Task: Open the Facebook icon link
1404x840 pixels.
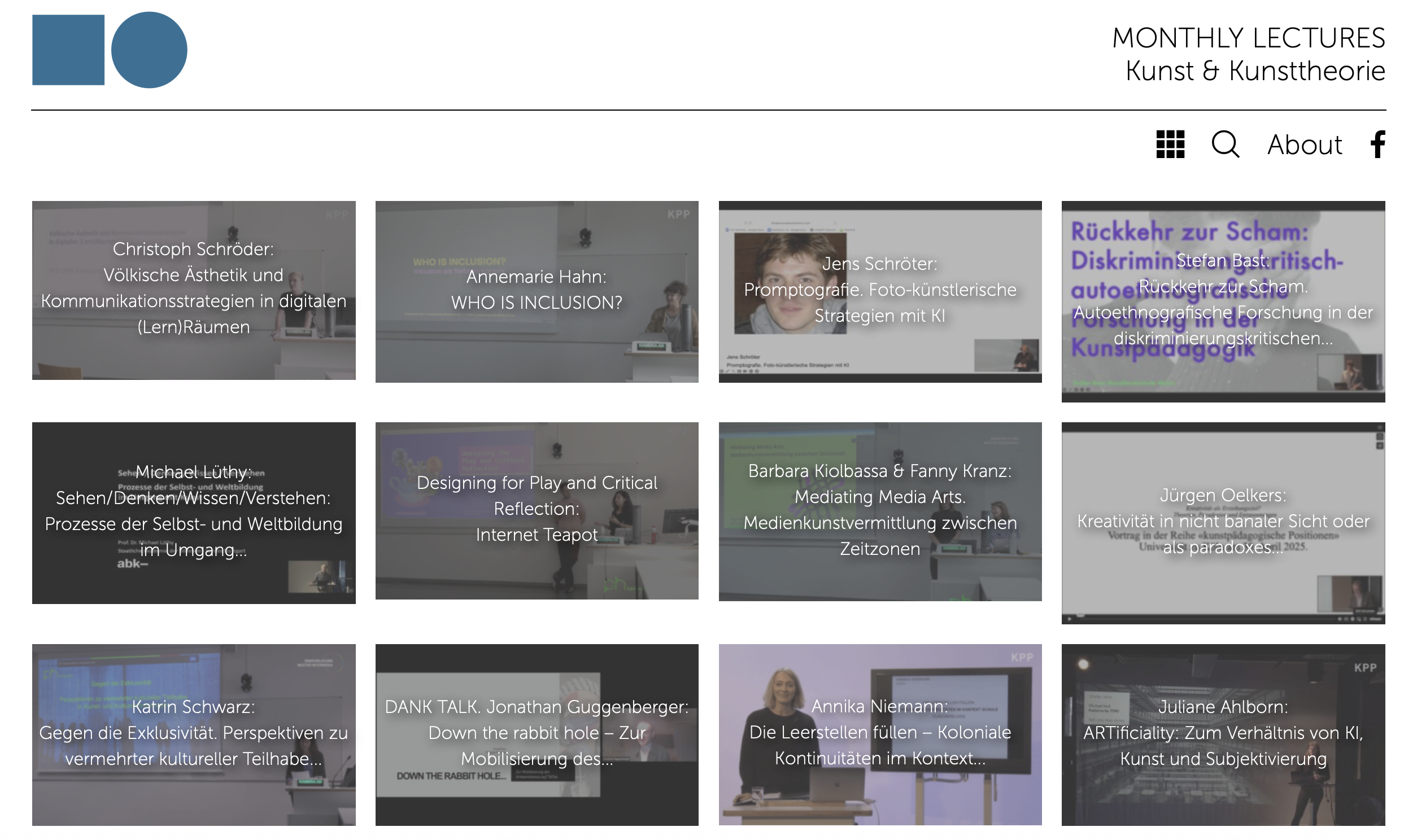Action: click(x=1377, y=145)
